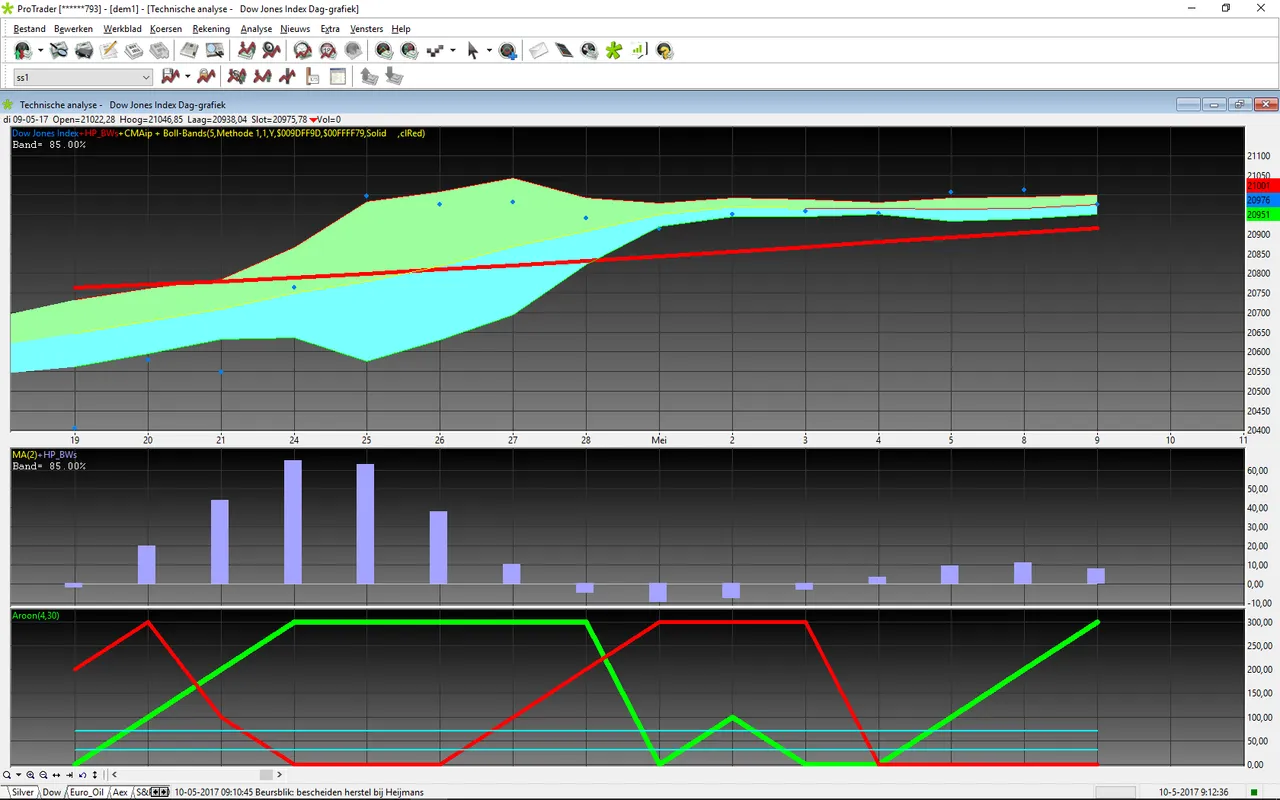
Task: Open the Vensters menu
Action: click(366, 29)
